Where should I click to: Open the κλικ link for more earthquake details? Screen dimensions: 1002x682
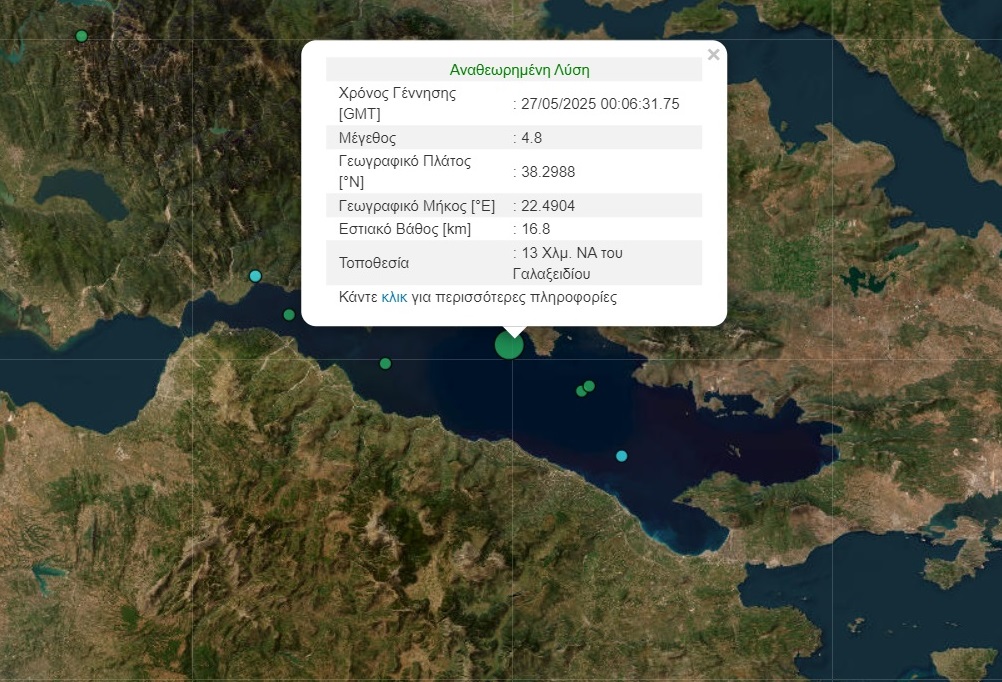[394, 297]
